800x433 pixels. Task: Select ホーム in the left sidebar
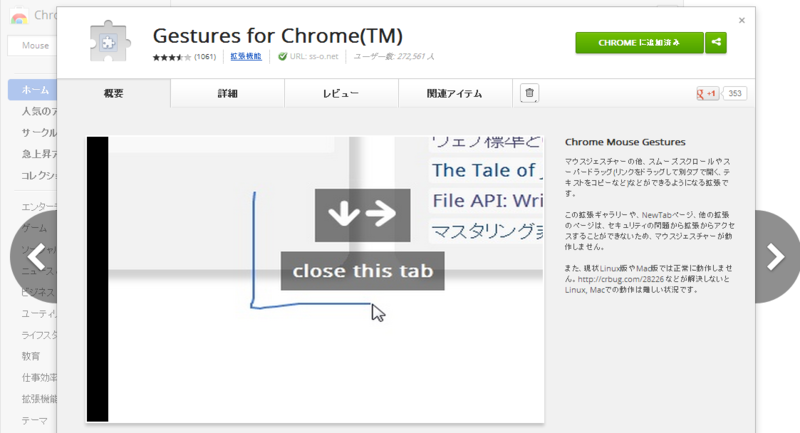pos(33,90)
